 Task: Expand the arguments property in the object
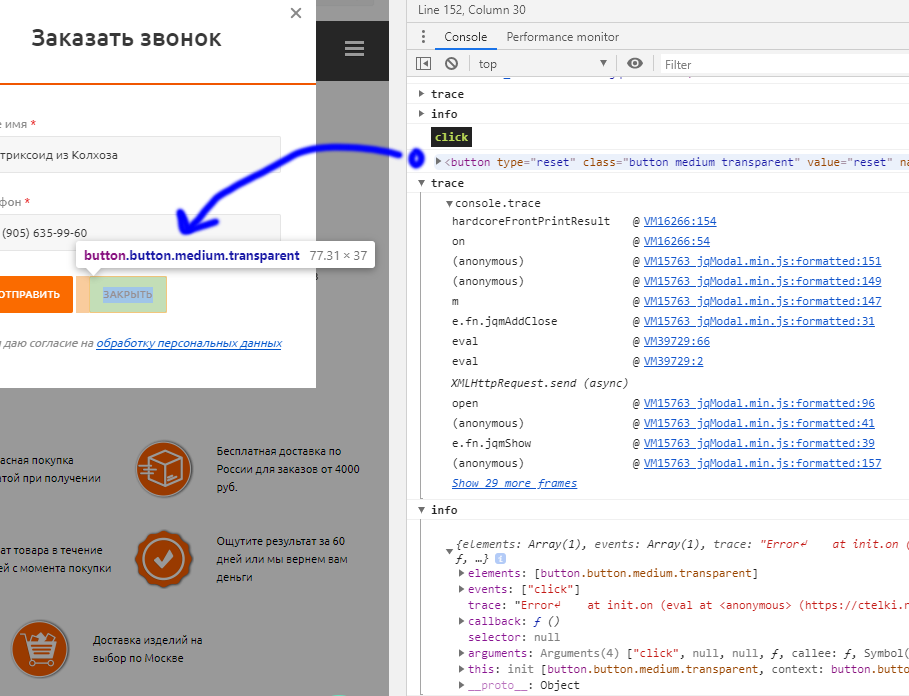(x=461, y=653)
